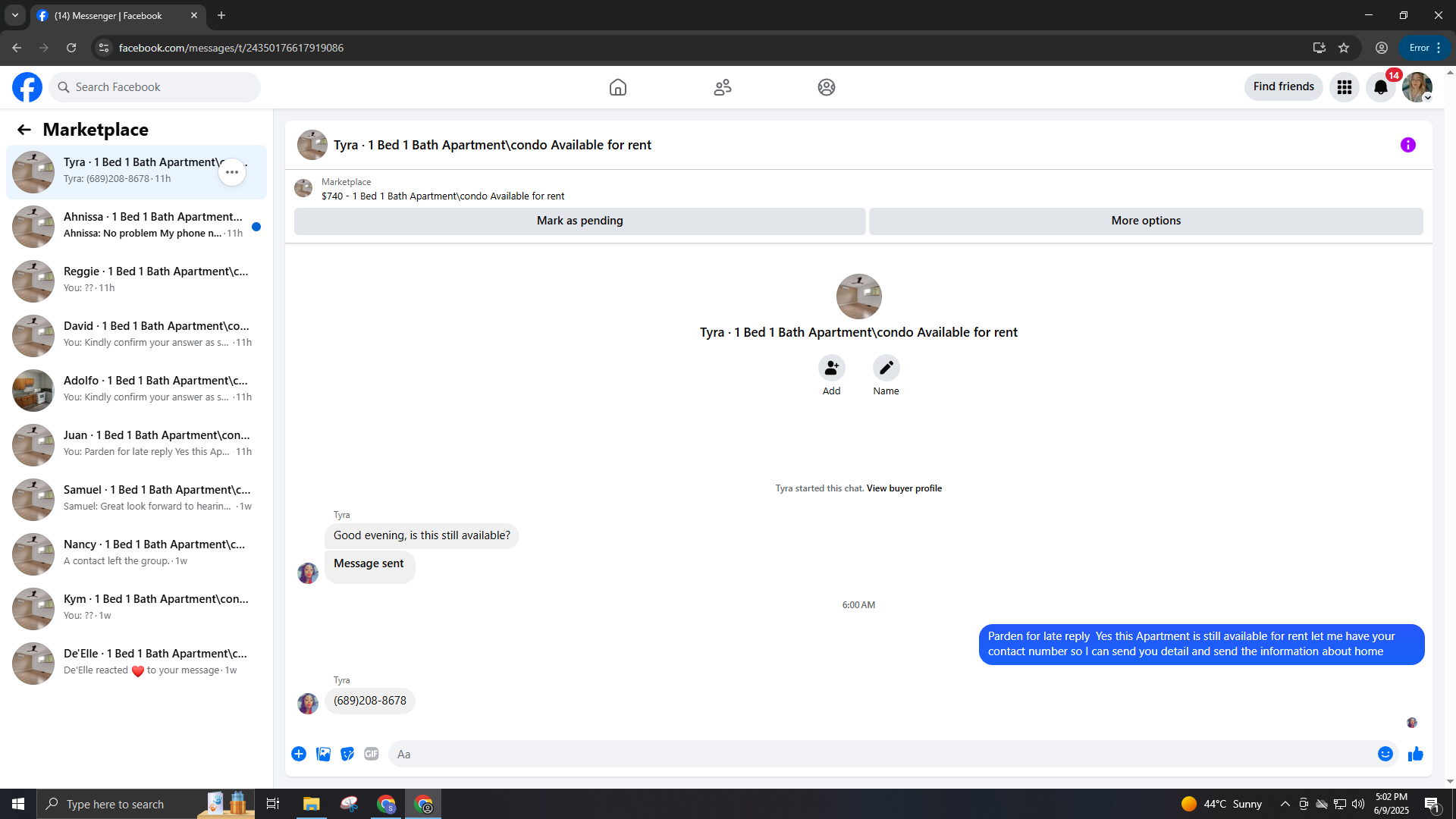1456x819 pixels.
Task: Click the 'Good evening, is this still available?' message
Action: coord(422,535)
